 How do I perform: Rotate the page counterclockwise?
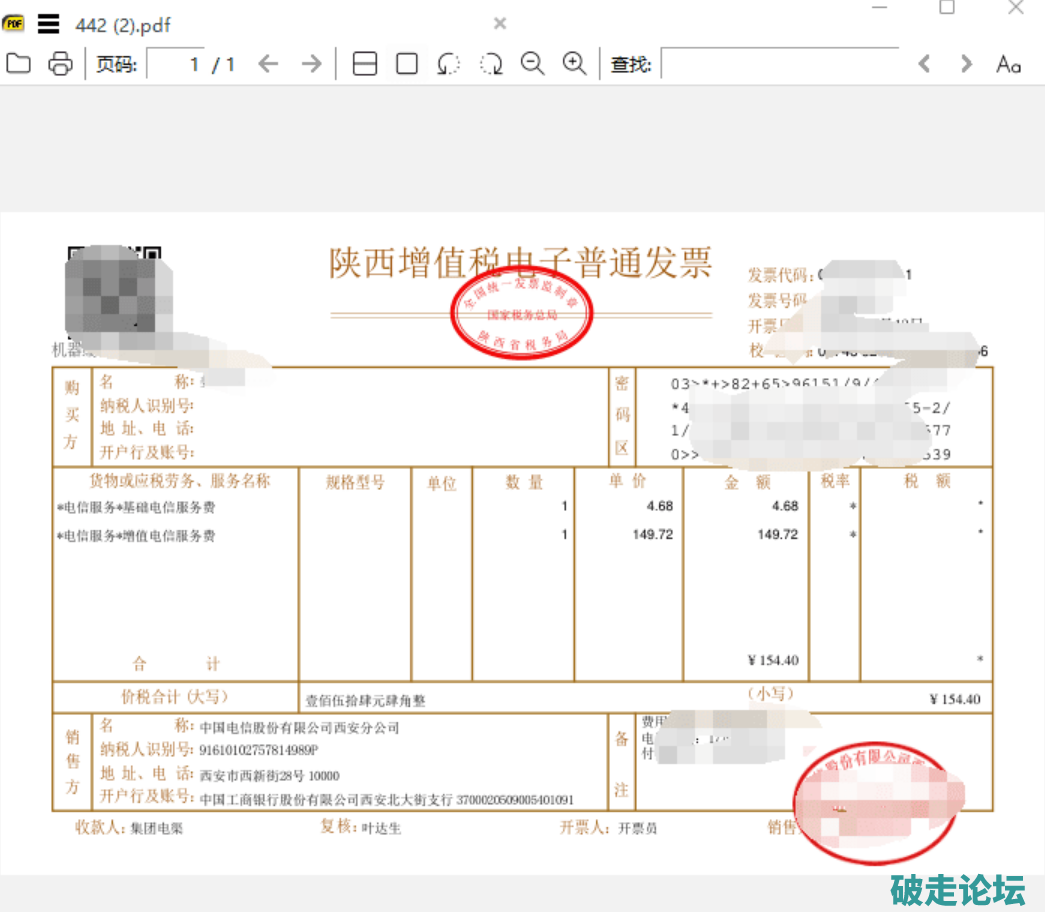click(x=449, y=64)
